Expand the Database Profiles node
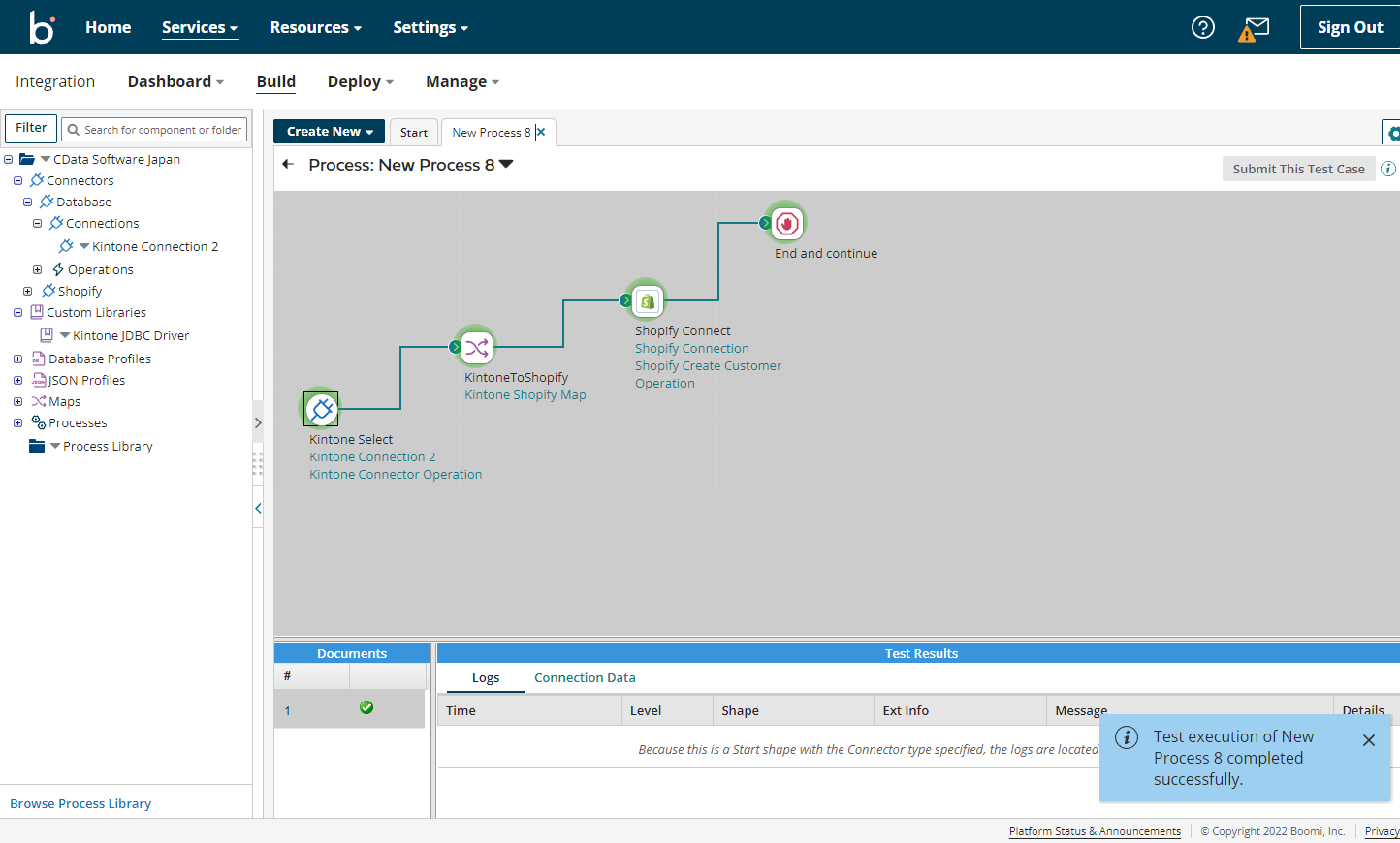 17,359
